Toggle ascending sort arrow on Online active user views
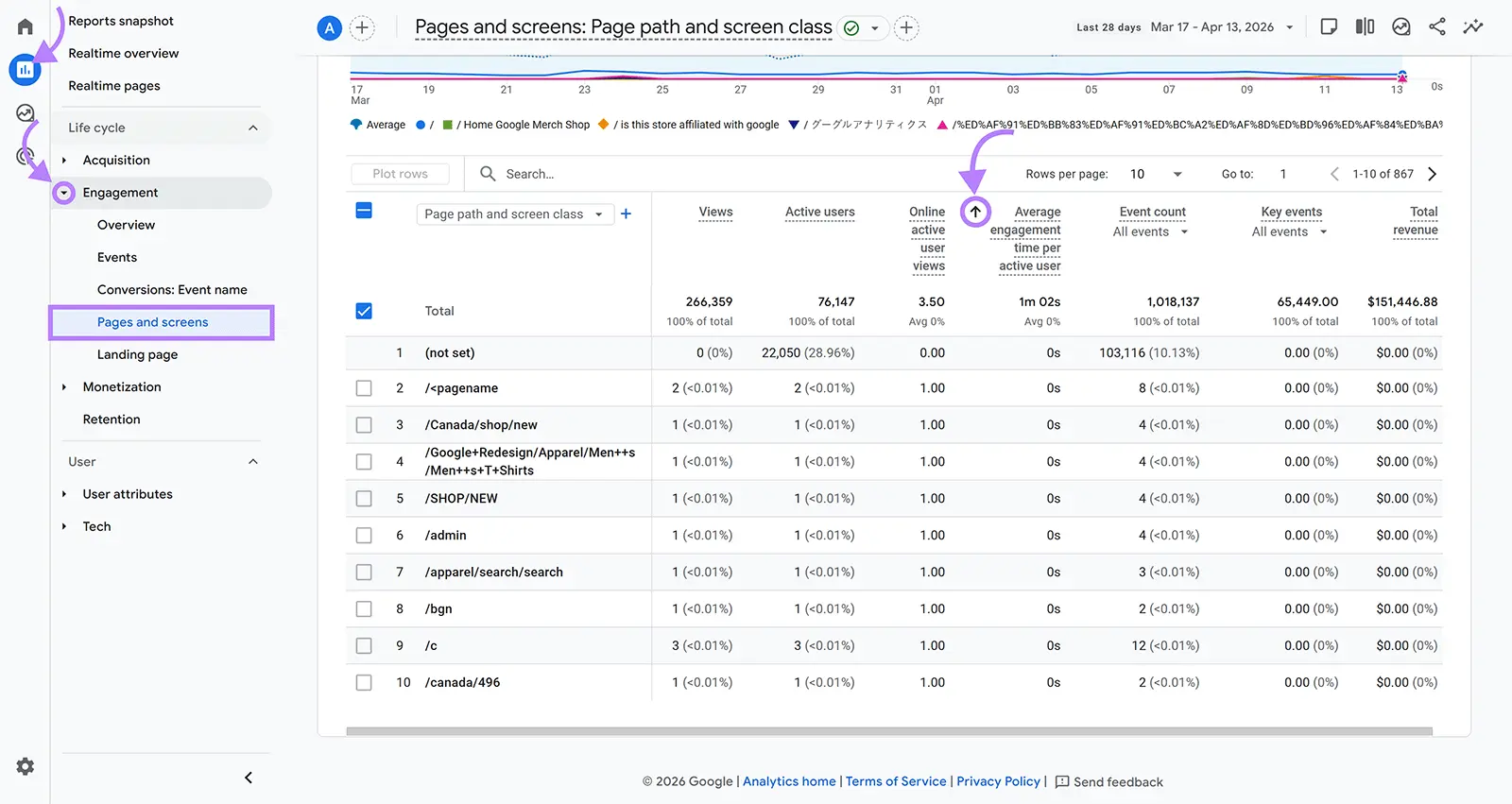Image resolution: width=1512 pixels, height=804 pixels. pos(975,212)
